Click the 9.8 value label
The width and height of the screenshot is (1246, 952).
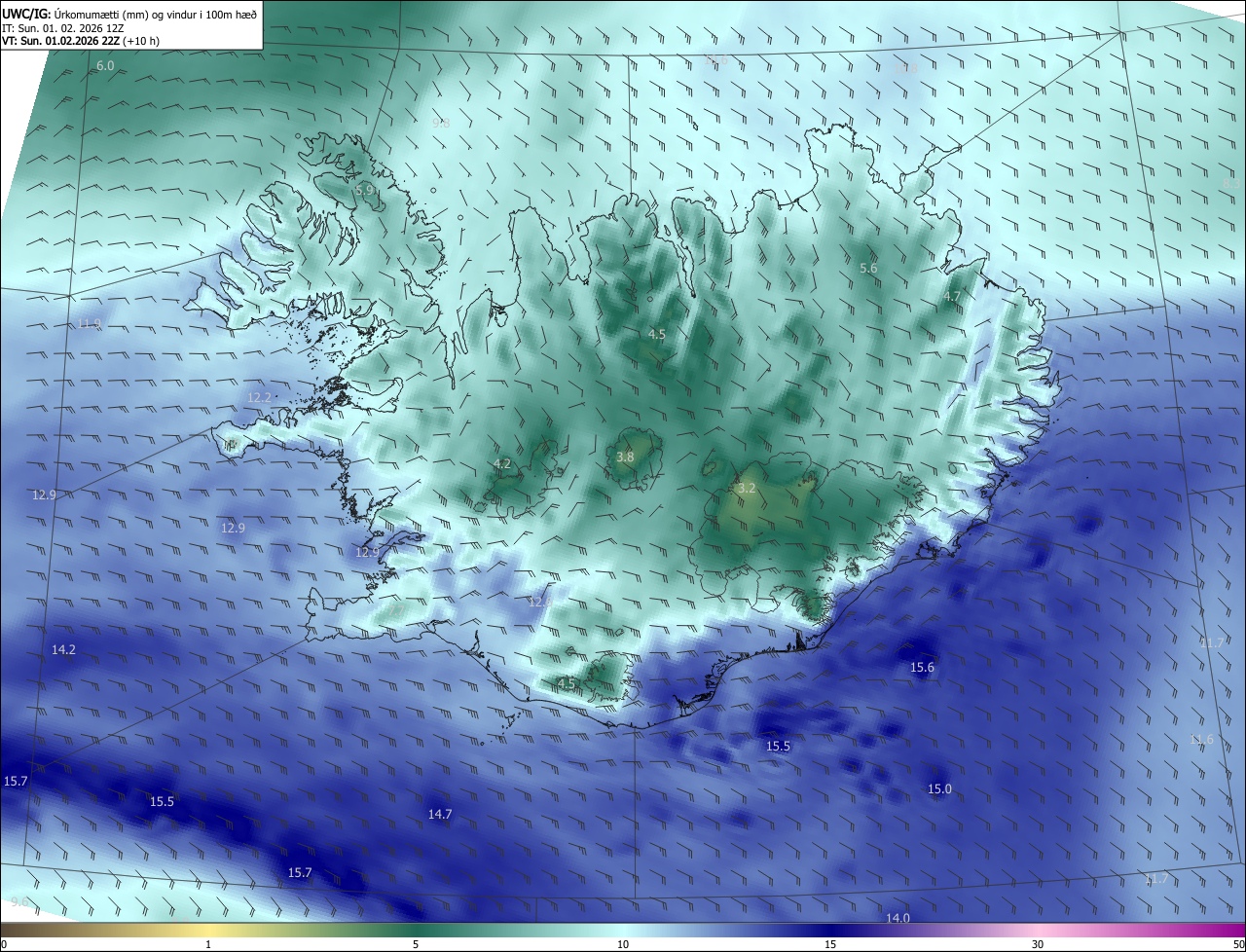pos(441,123)
